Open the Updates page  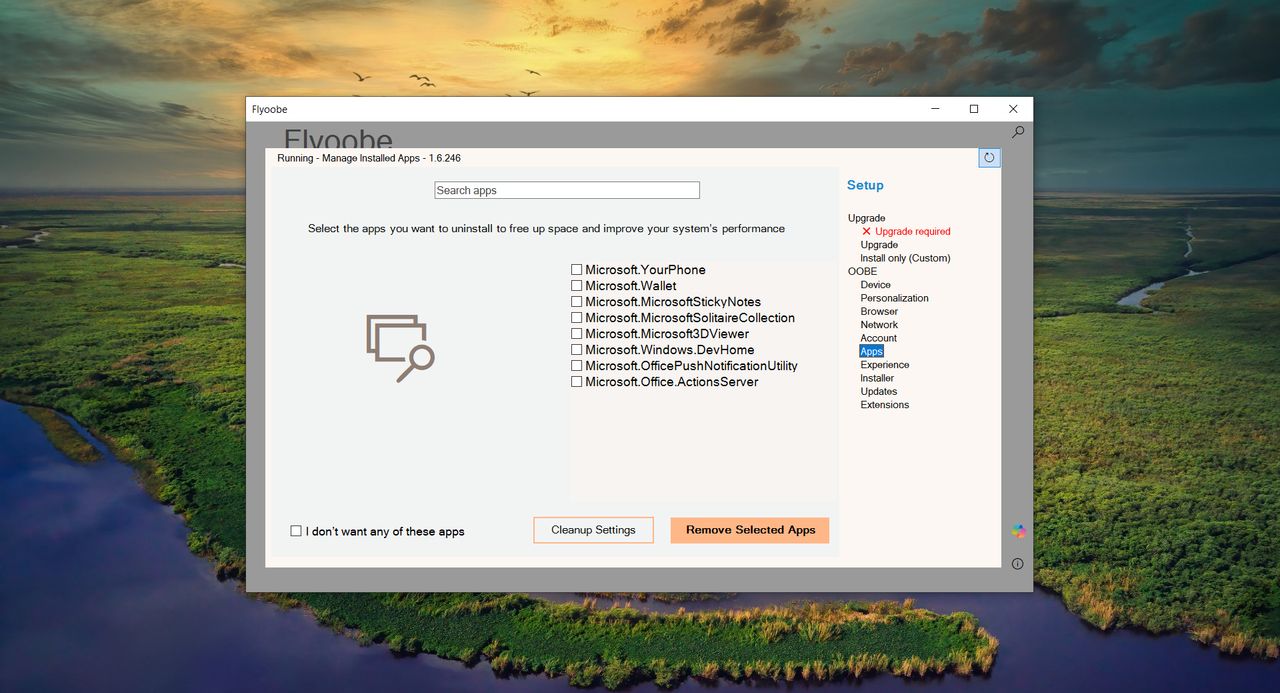click(879, 391)
